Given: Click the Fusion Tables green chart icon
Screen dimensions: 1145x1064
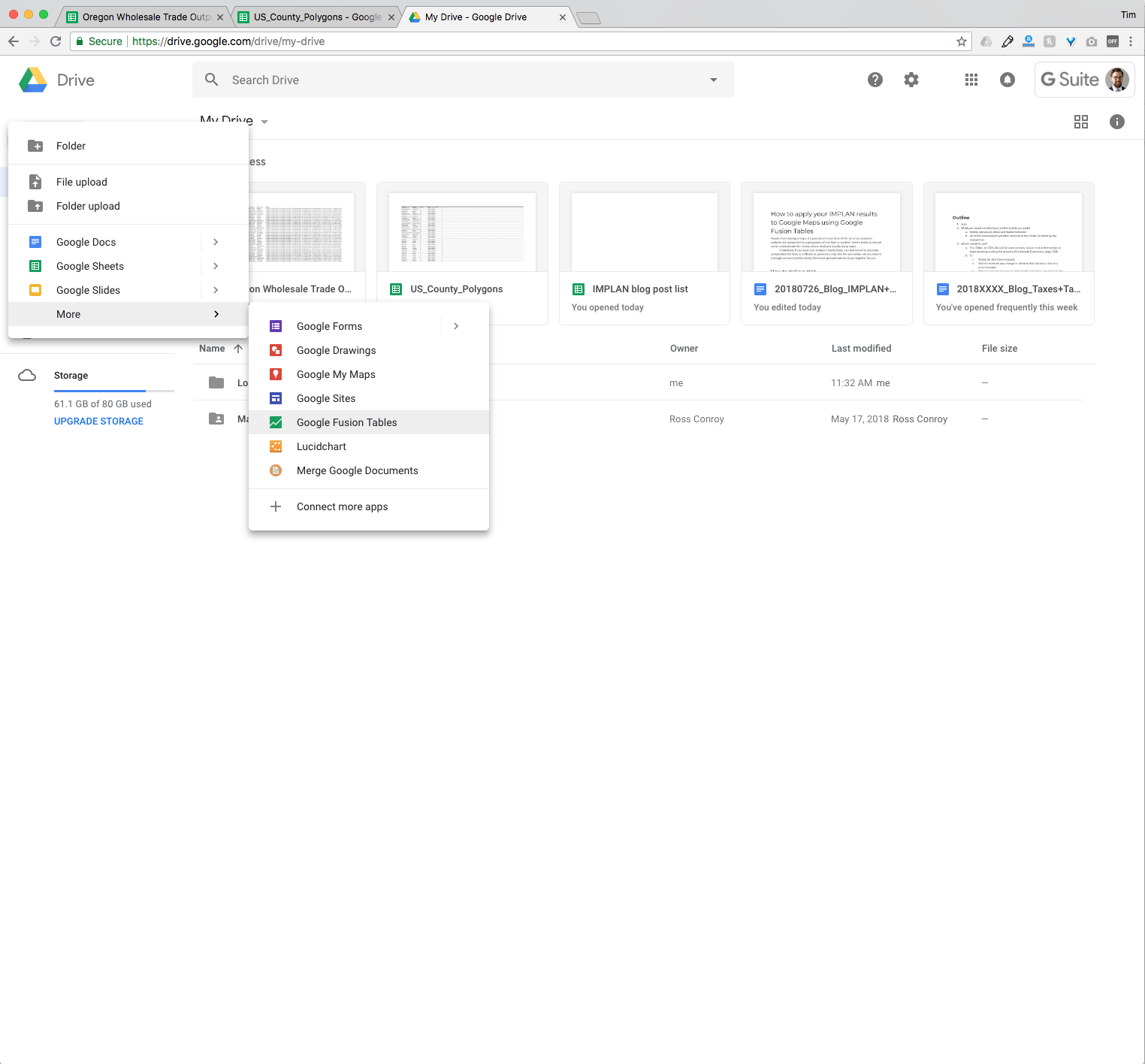Looking at the screenshot, I should (276, 422).
